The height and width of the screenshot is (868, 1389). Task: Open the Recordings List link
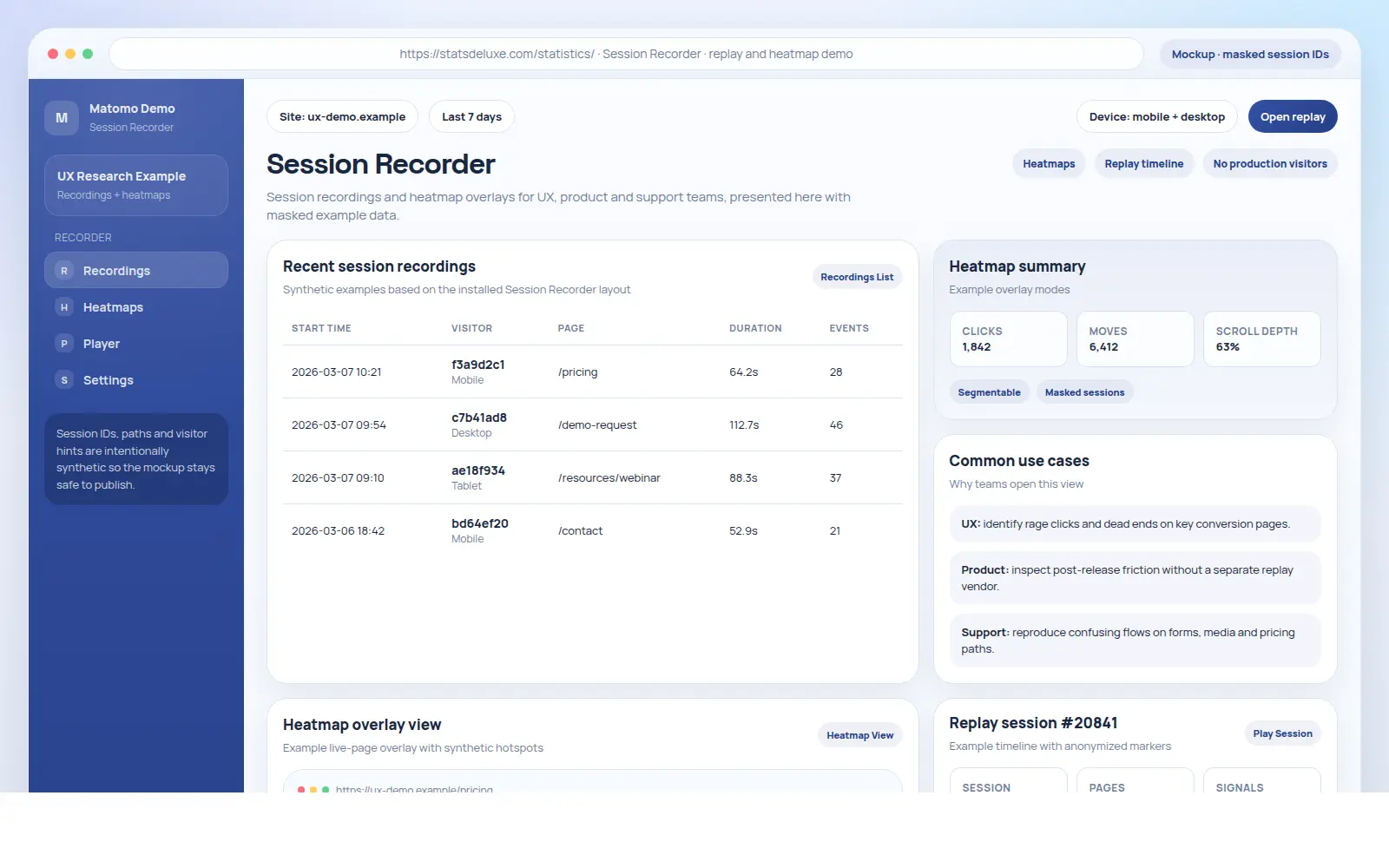pos(856,277)
